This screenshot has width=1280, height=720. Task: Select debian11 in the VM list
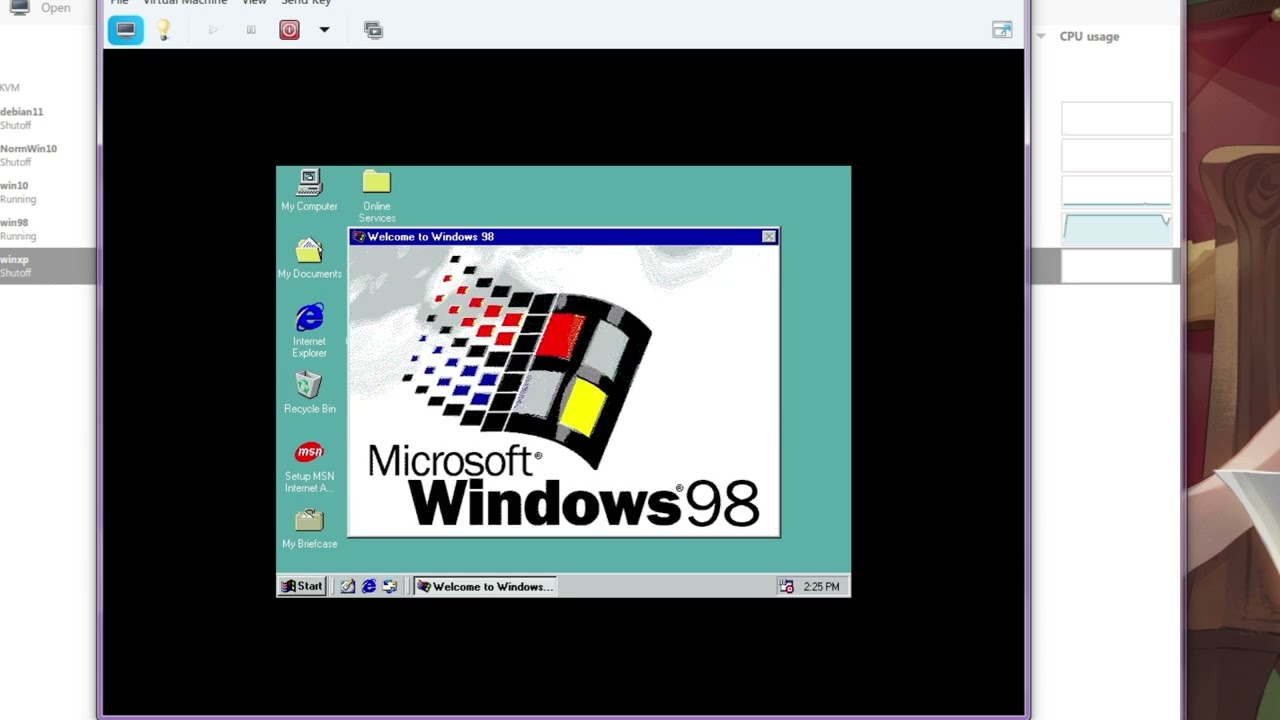48,118
